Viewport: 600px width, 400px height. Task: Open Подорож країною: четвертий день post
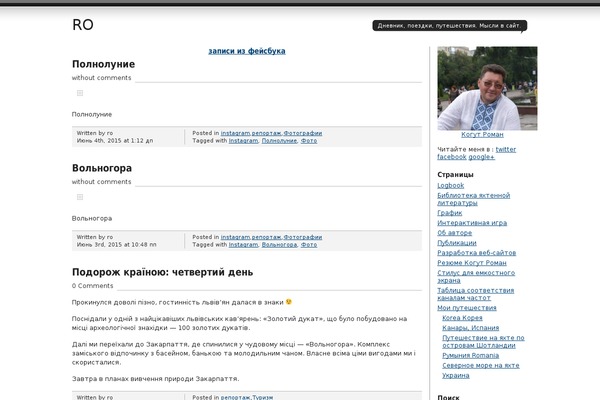(x=163, y=272)
